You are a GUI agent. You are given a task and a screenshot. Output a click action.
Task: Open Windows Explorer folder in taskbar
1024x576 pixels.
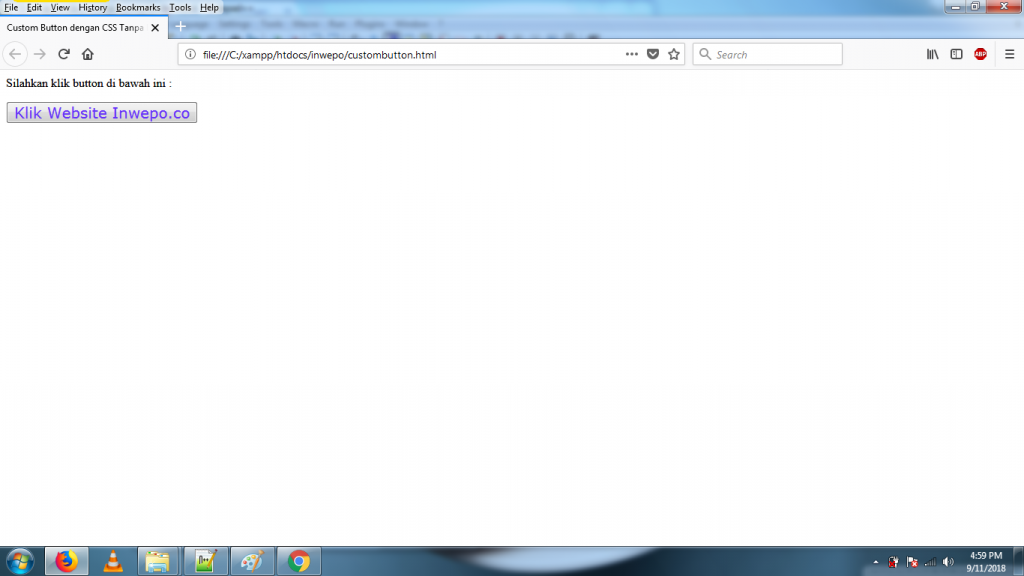(x=158, y=561)
